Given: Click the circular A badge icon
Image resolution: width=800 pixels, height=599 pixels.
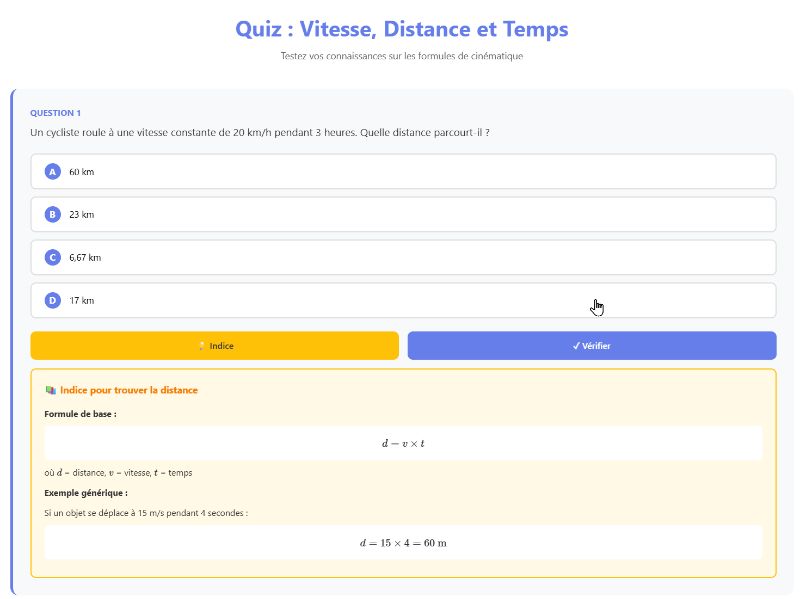Looking at the screenshot, I should (x=51, y=171).
